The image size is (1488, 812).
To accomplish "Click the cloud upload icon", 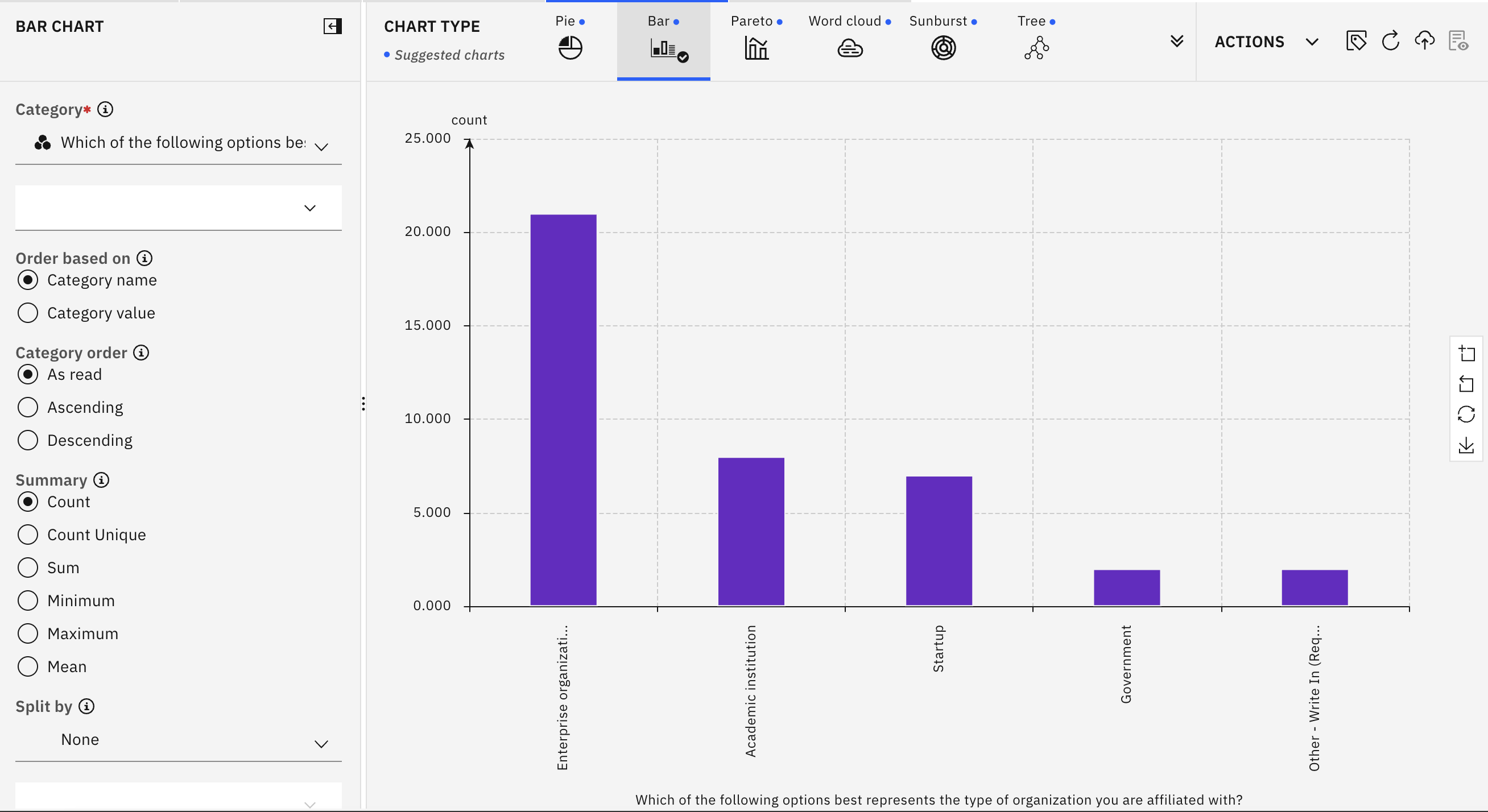I will (x=1424, y=42).
